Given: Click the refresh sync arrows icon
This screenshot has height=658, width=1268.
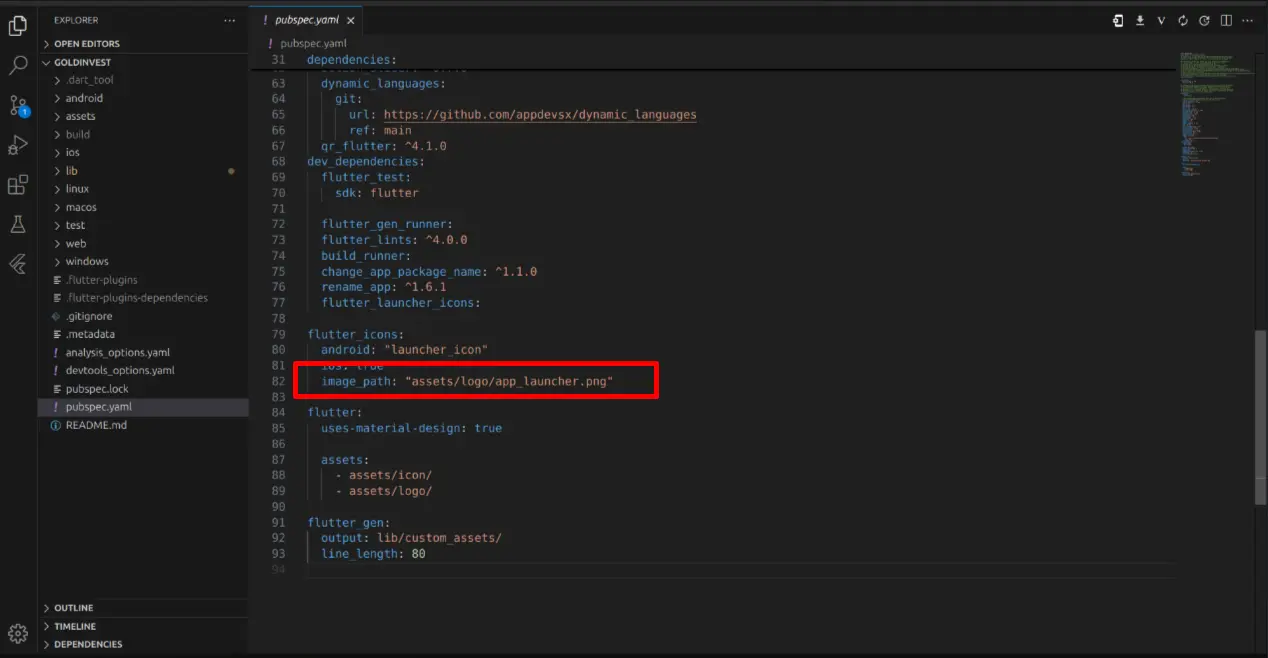Looking at the screenshot, I should click(x=1183, y=20).
